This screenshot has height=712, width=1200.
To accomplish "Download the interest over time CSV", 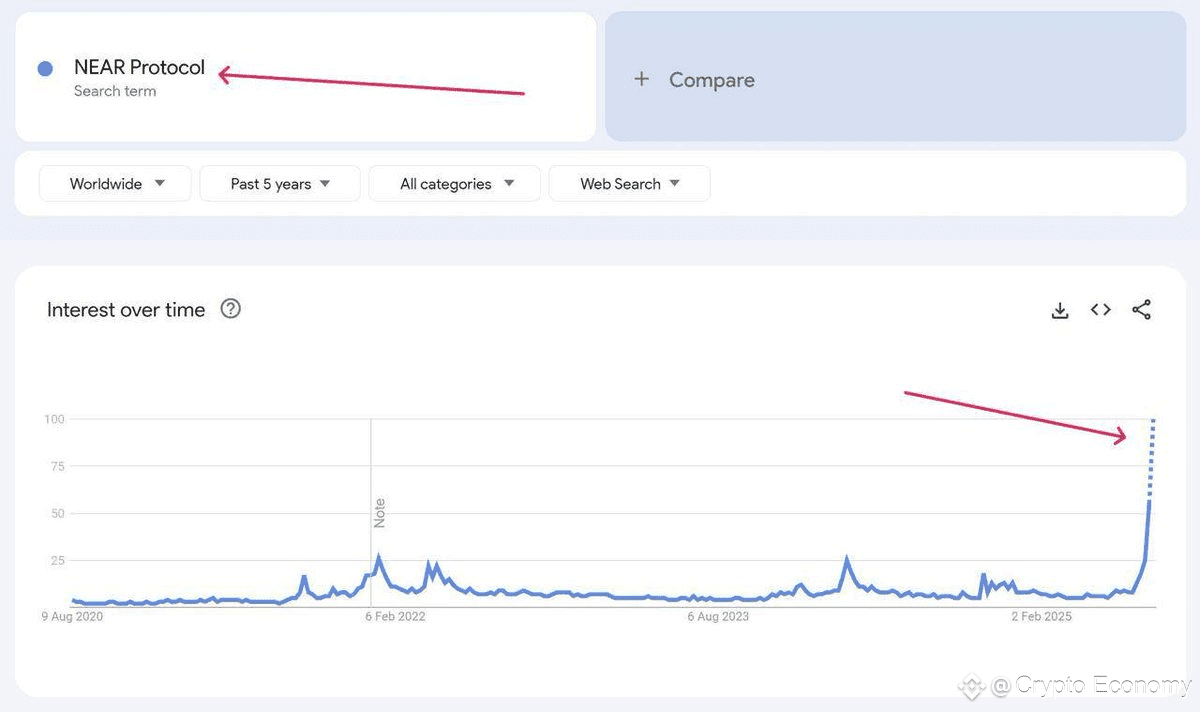I will point(1060,310).
